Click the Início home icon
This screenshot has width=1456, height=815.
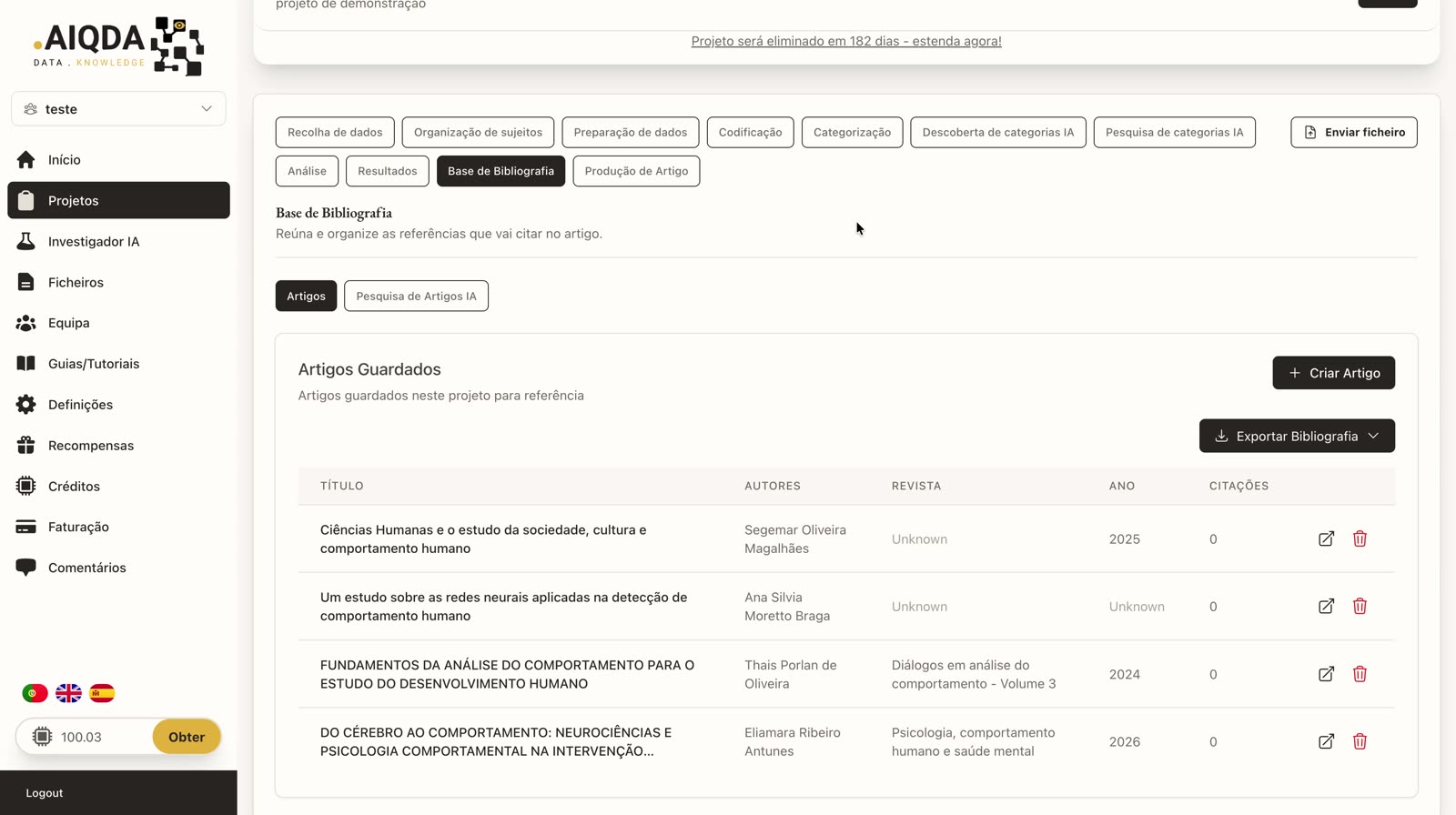[25, 159]
